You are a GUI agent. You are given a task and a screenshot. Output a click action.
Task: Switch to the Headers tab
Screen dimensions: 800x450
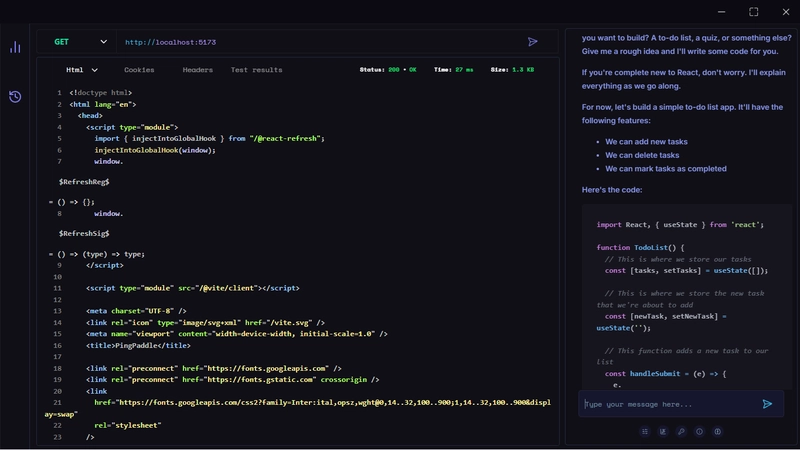click(197, 70)
